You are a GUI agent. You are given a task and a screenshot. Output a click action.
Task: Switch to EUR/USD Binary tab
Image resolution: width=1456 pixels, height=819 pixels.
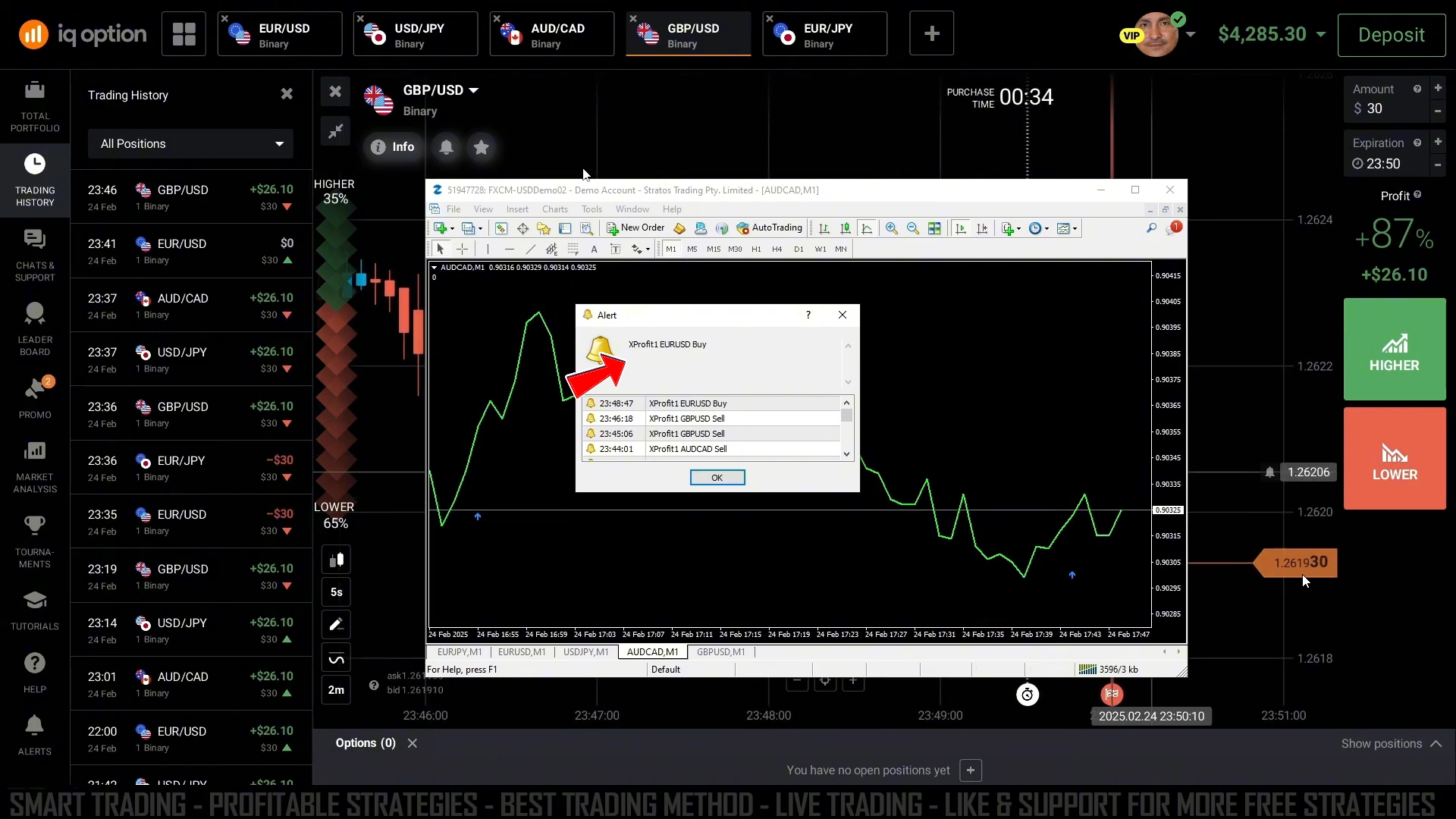tap(280, 34)
